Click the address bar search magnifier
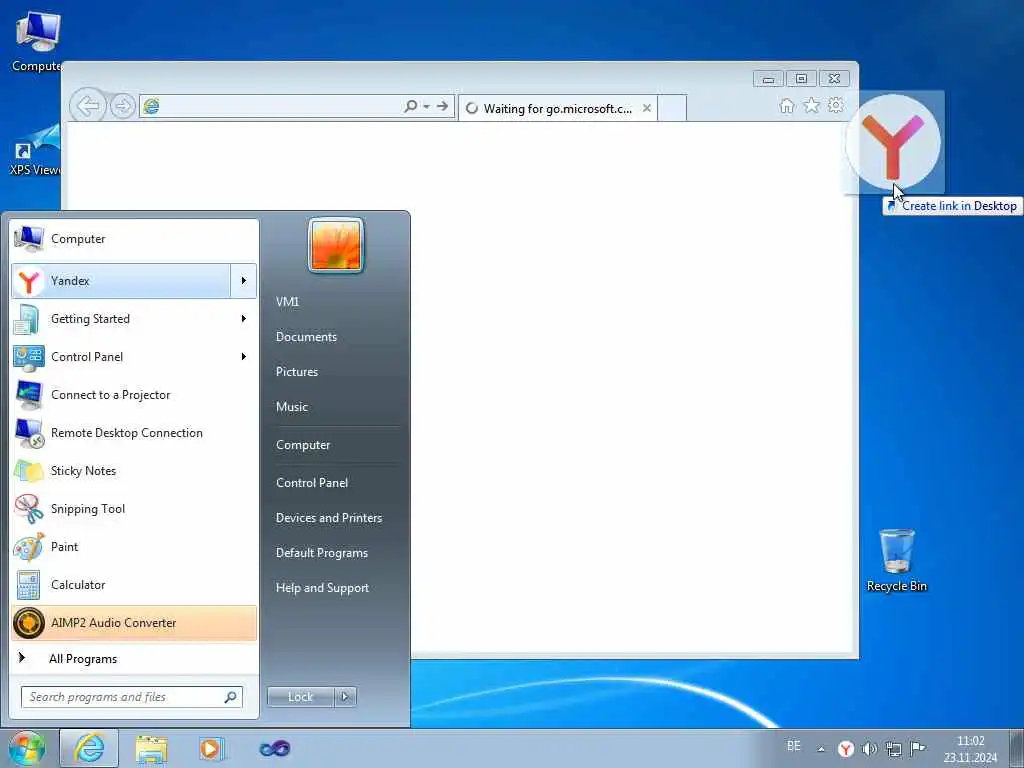 411,106
